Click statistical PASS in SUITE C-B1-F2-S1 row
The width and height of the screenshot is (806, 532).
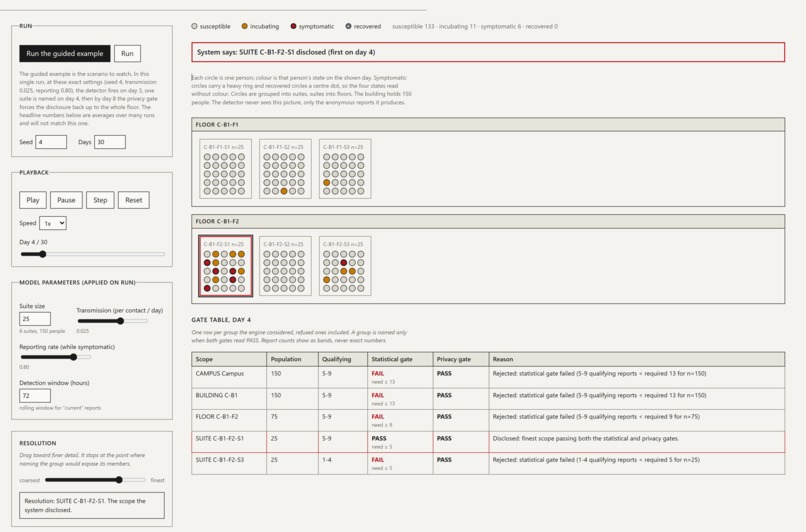coord(379,438)
